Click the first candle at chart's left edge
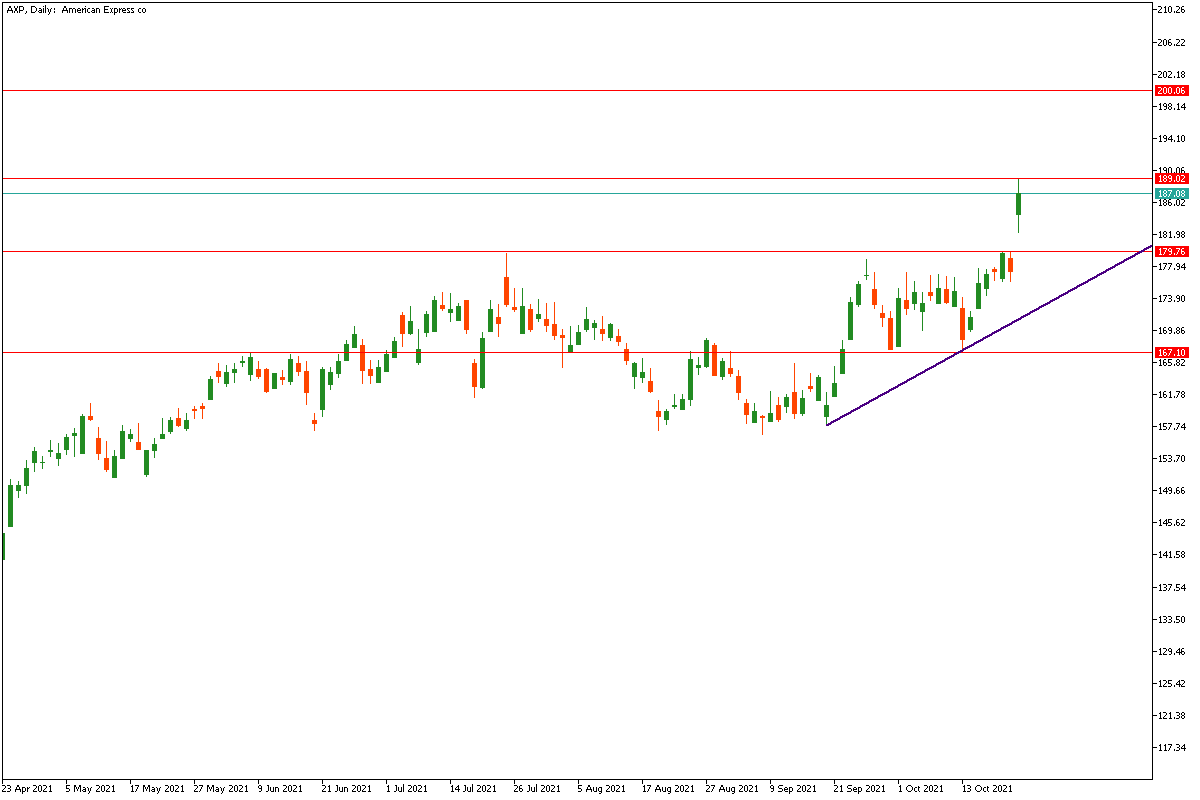Image resolution: width=1200 pixels, height=800 pixels. [3, 546]
